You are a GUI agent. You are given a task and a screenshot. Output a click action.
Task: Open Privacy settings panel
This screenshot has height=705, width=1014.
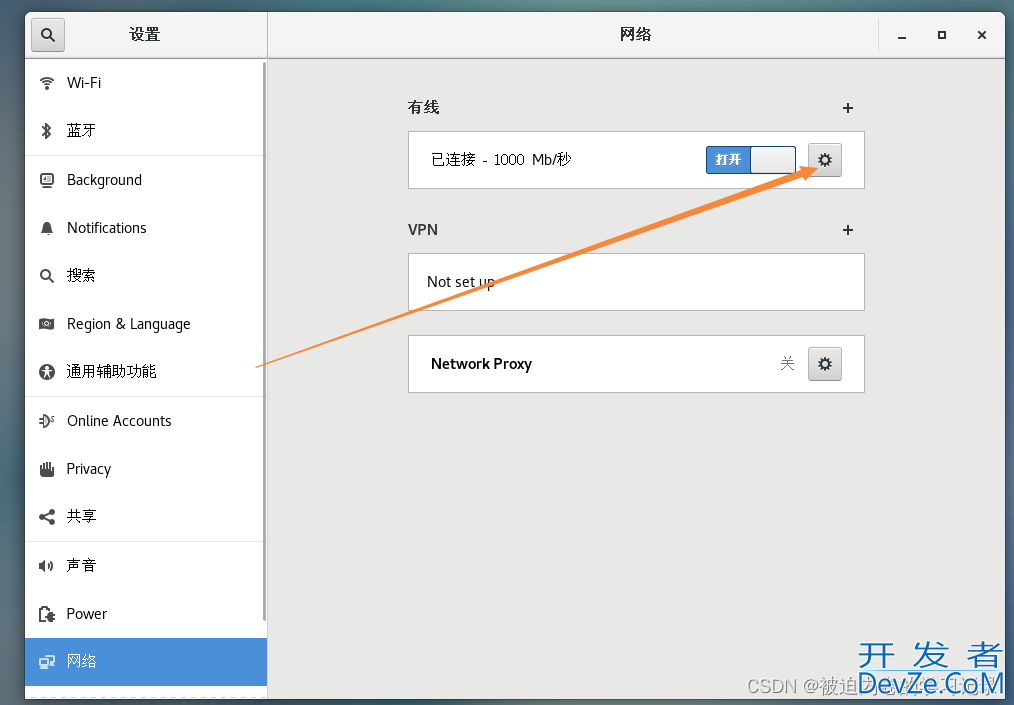pyautogui.click(x=146, y=470)
